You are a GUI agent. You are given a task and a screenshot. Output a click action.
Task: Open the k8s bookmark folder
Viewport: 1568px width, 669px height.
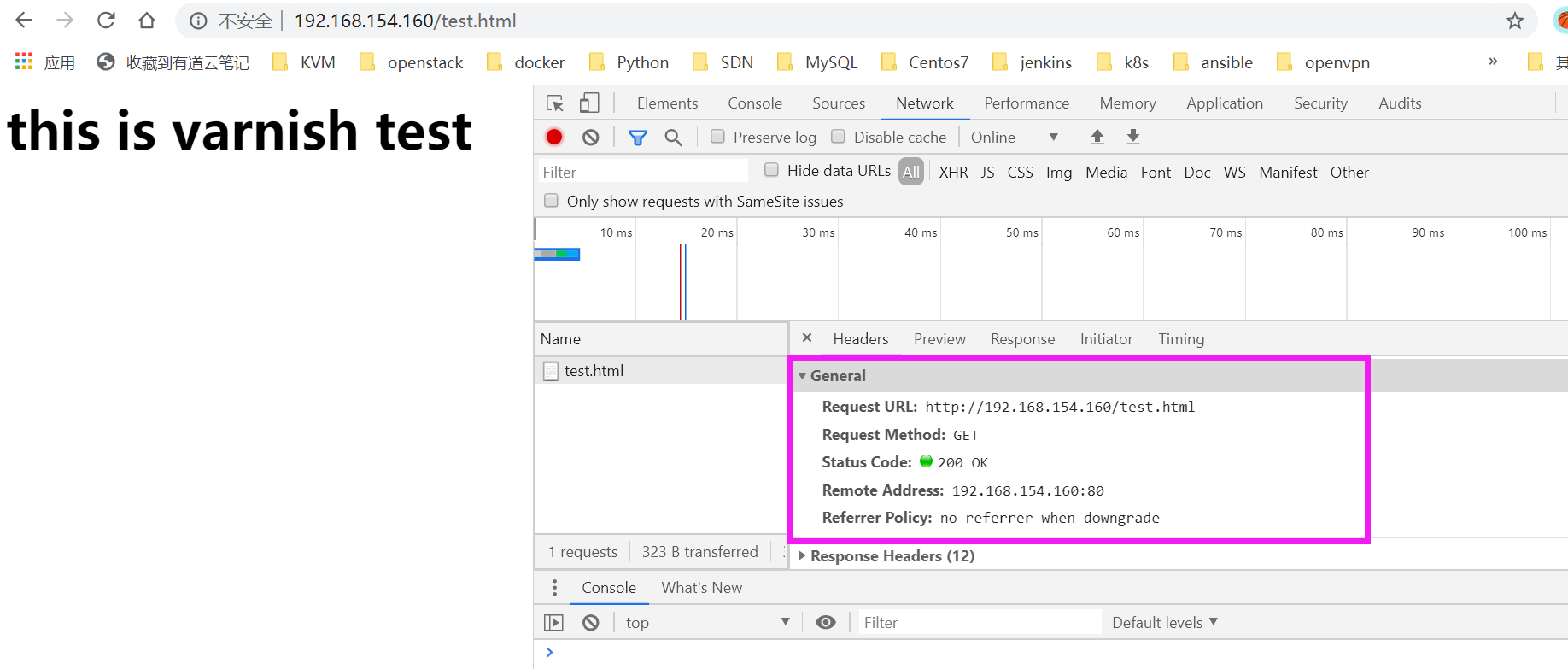(x=1122, y=62)
